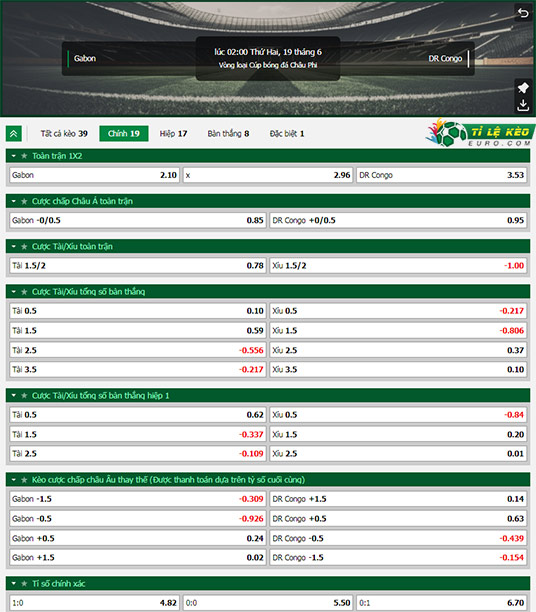Pick total goals Xỉu 2.5 at 0.37
This screenshot has width=536, height=612.
coord(398,350)
